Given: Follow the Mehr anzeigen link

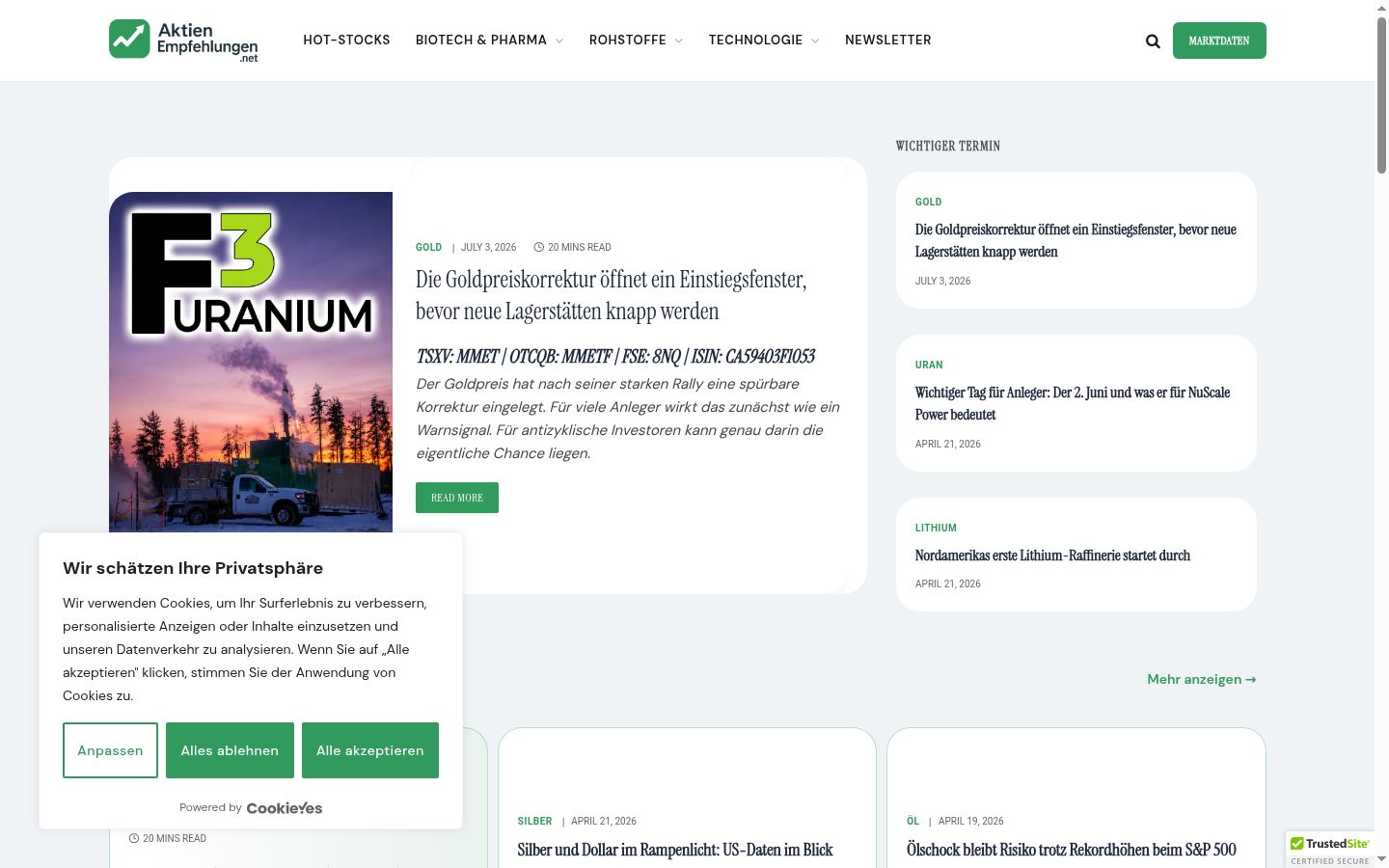Looking at the screenshot, I should (1202, 679).
